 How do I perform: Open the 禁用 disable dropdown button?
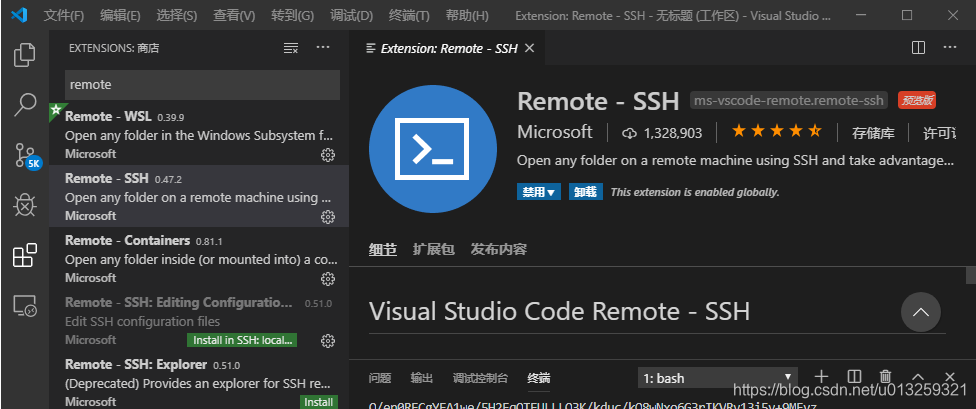[x=538, y=192]
